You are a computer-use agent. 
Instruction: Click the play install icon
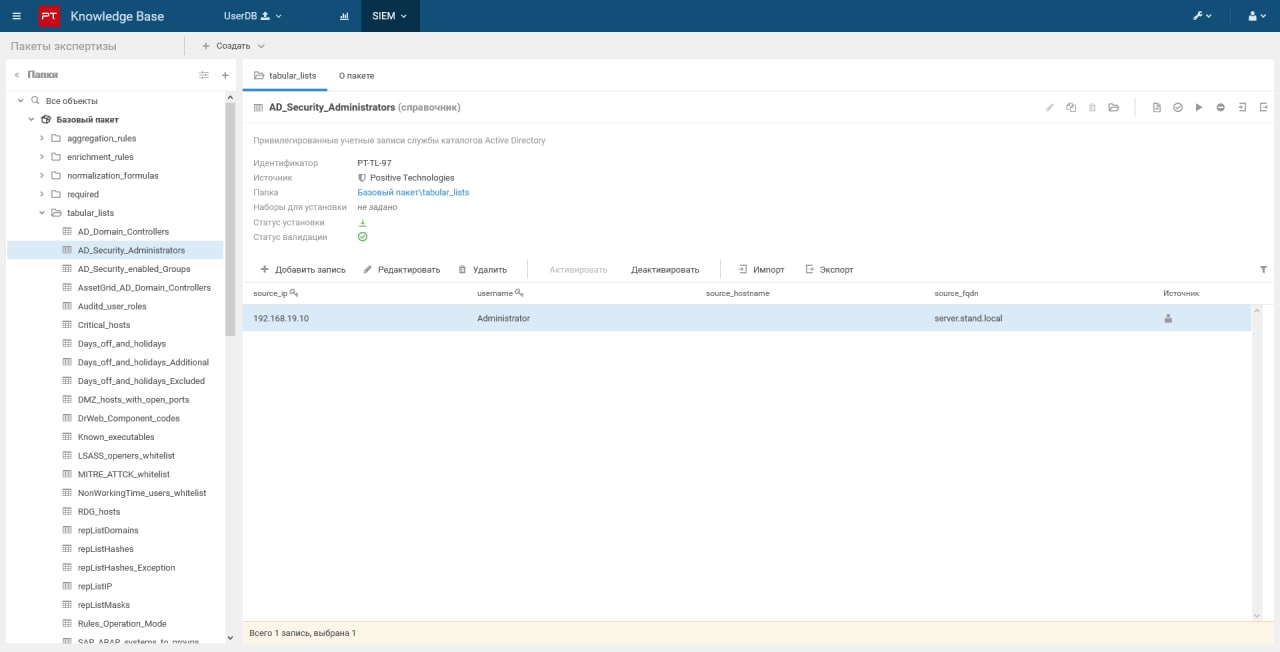pos(1199,107)
